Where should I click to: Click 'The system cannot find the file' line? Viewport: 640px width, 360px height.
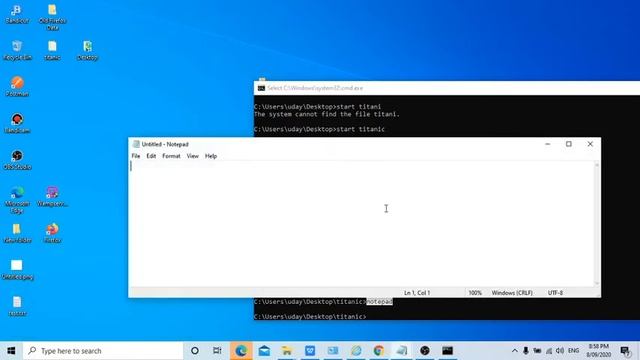click(x=327, y=114)
